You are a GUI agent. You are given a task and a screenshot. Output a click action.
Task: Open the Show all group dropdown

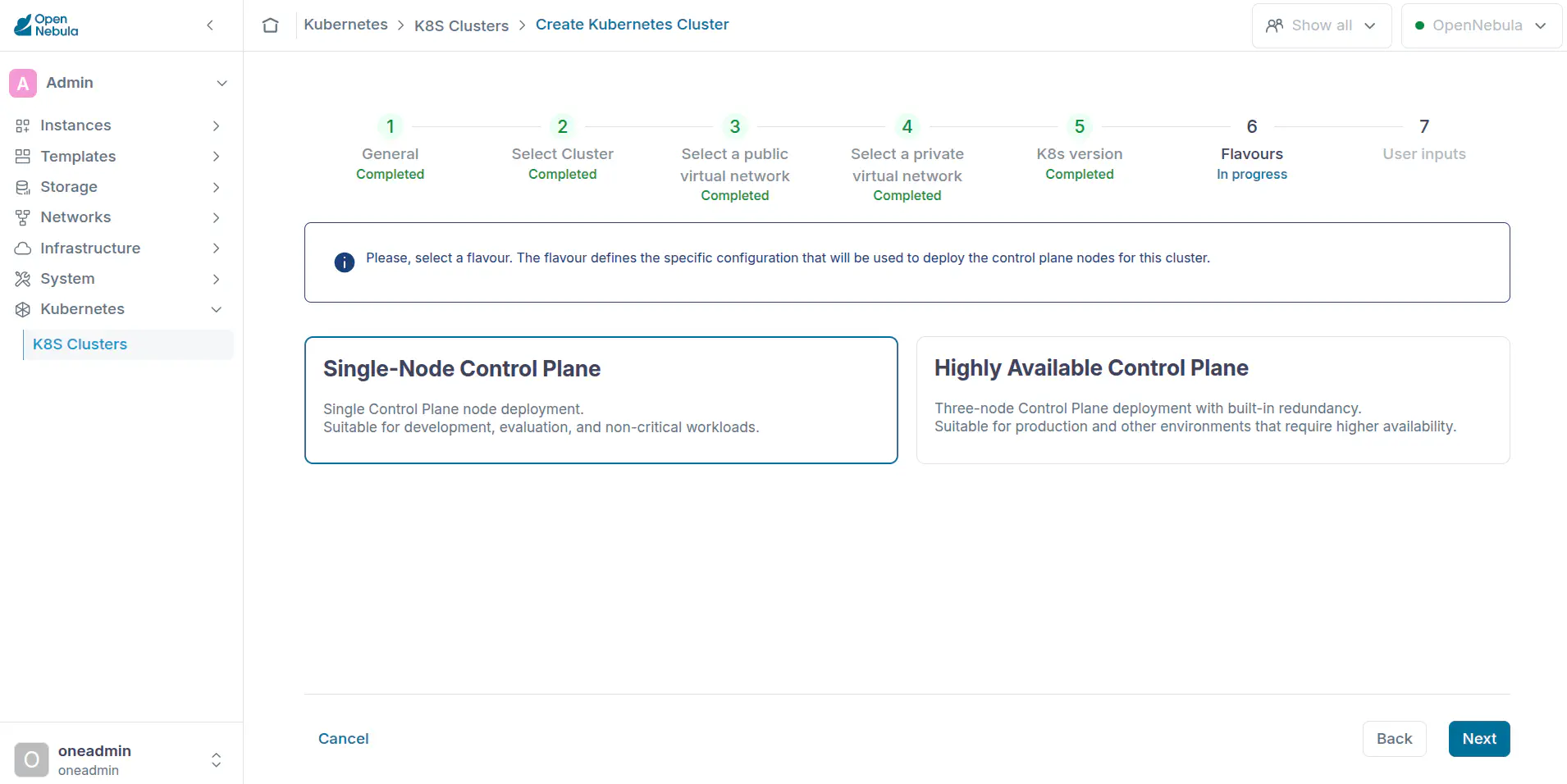click(1322, 25)
